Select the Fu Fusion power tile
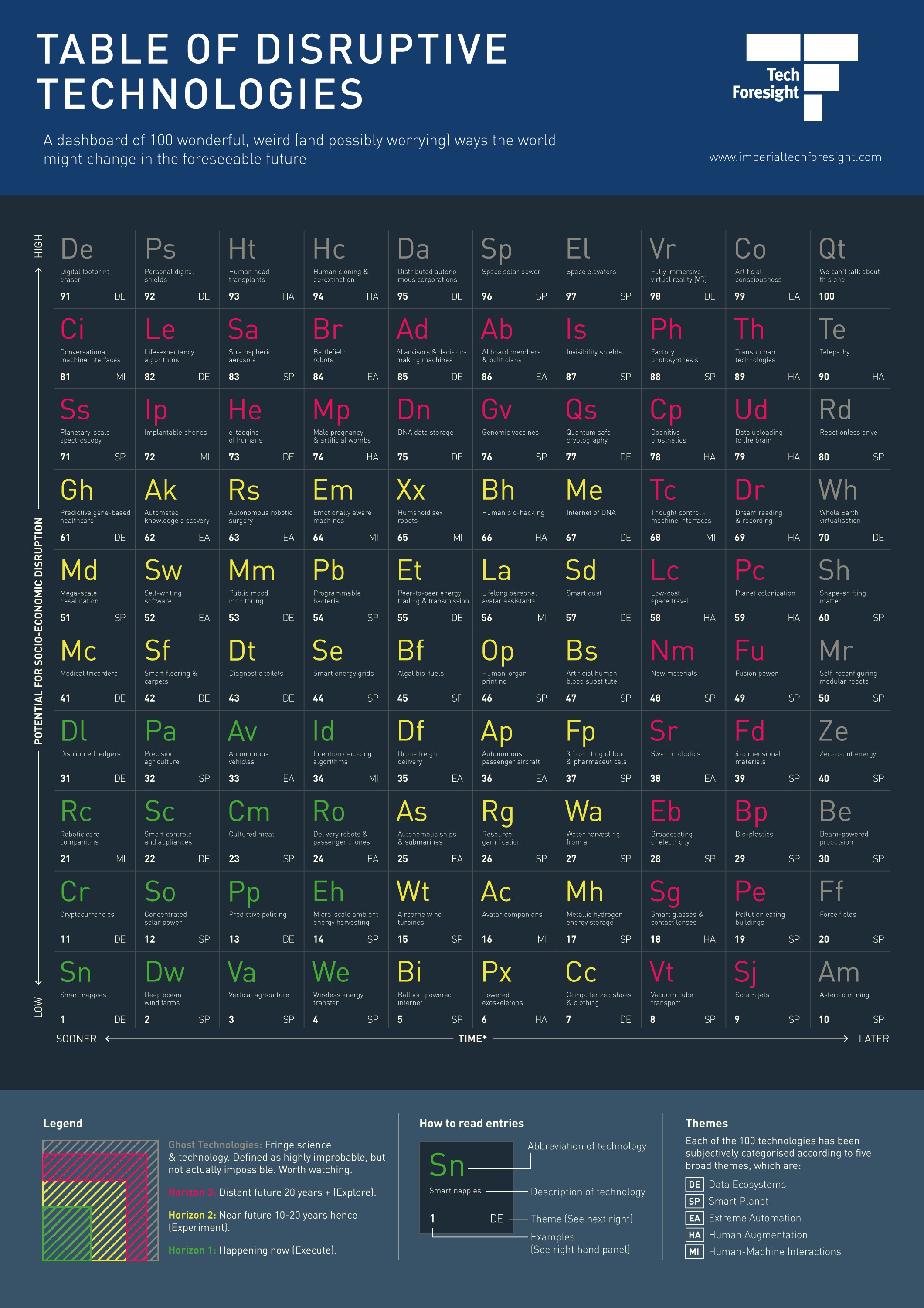Image resolution: width=924 pixels, height=1308 pixels. pos(767,671)
